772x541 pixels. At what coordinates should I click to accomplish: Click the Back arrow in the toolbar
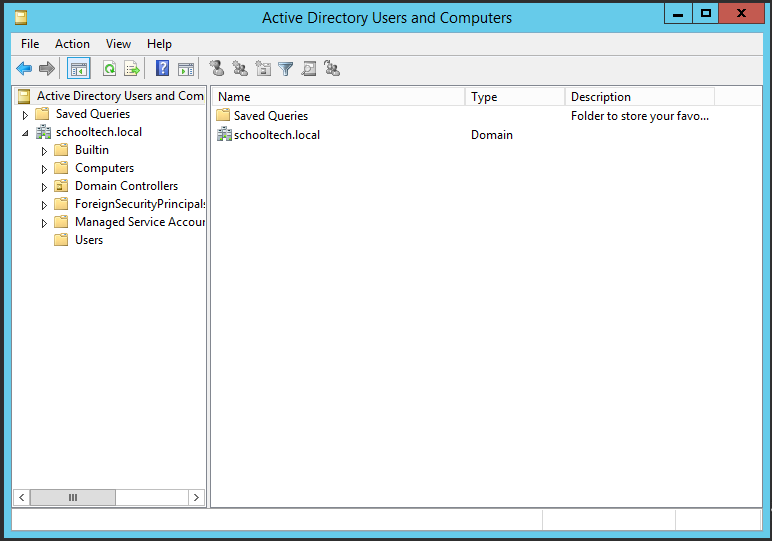point(24,69)
